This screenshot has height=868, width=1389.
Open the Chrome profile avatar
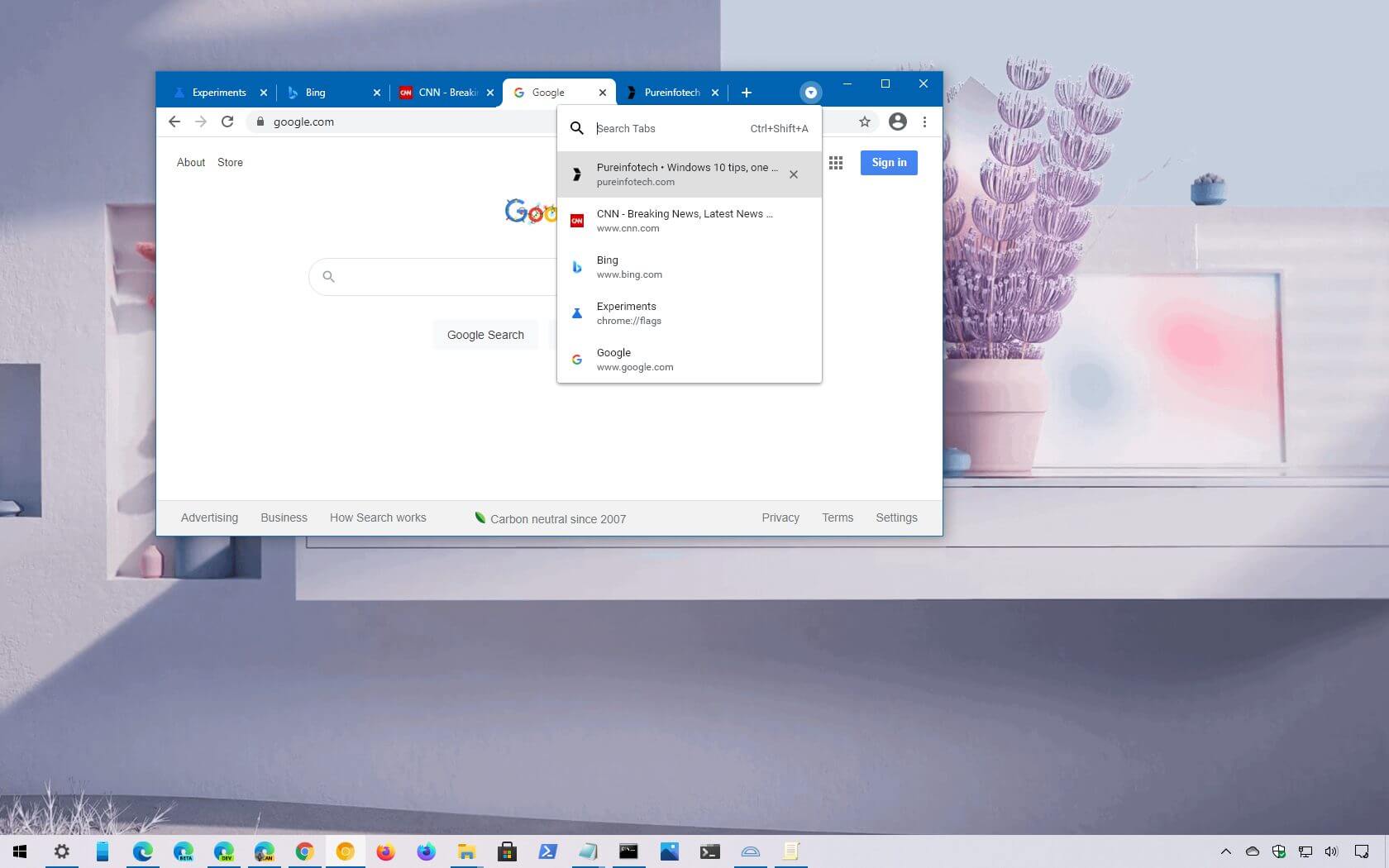(897, 122)
